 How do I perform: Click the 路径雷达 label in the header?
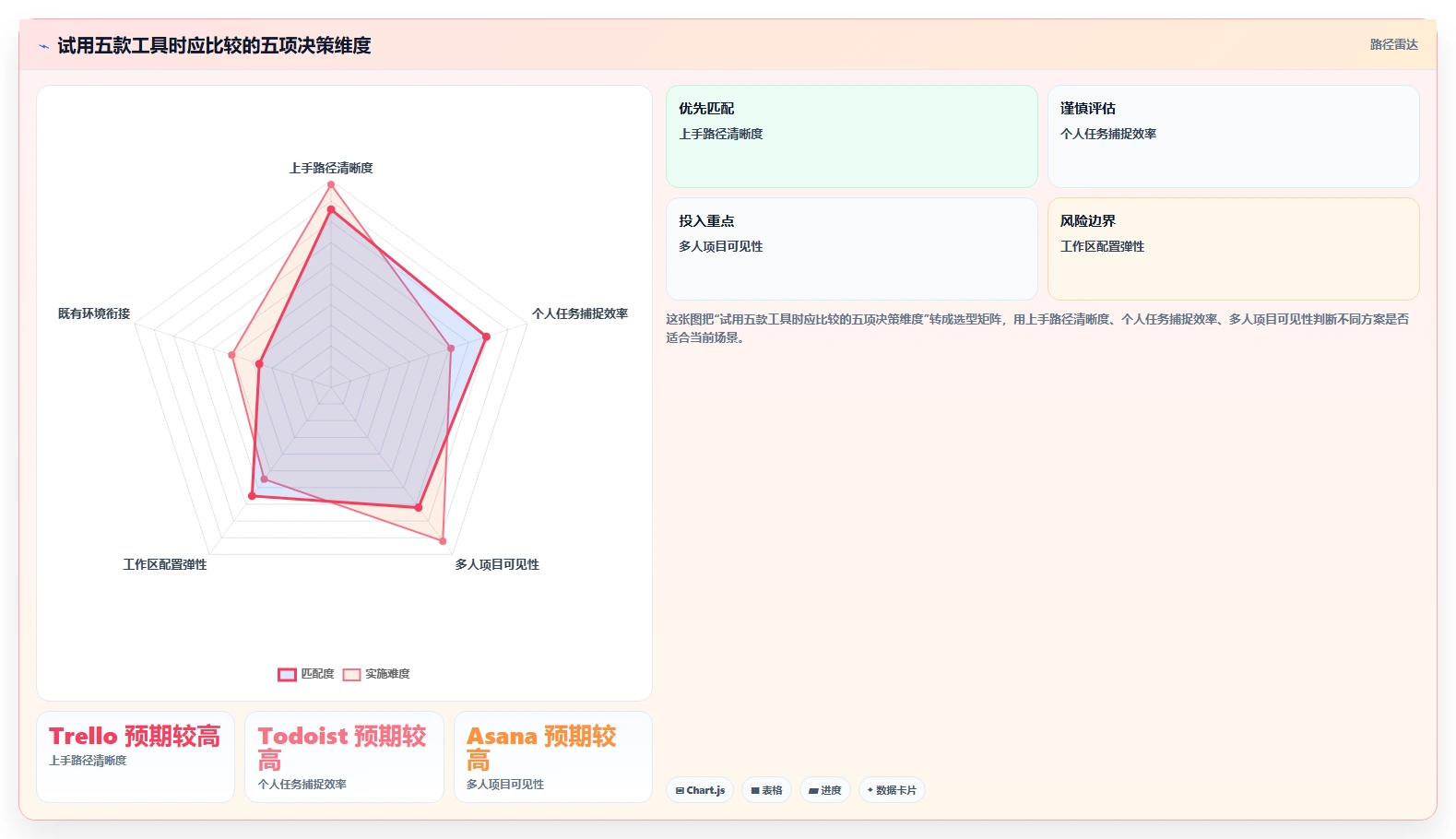pyautogui.click(x=1393, y=44)
